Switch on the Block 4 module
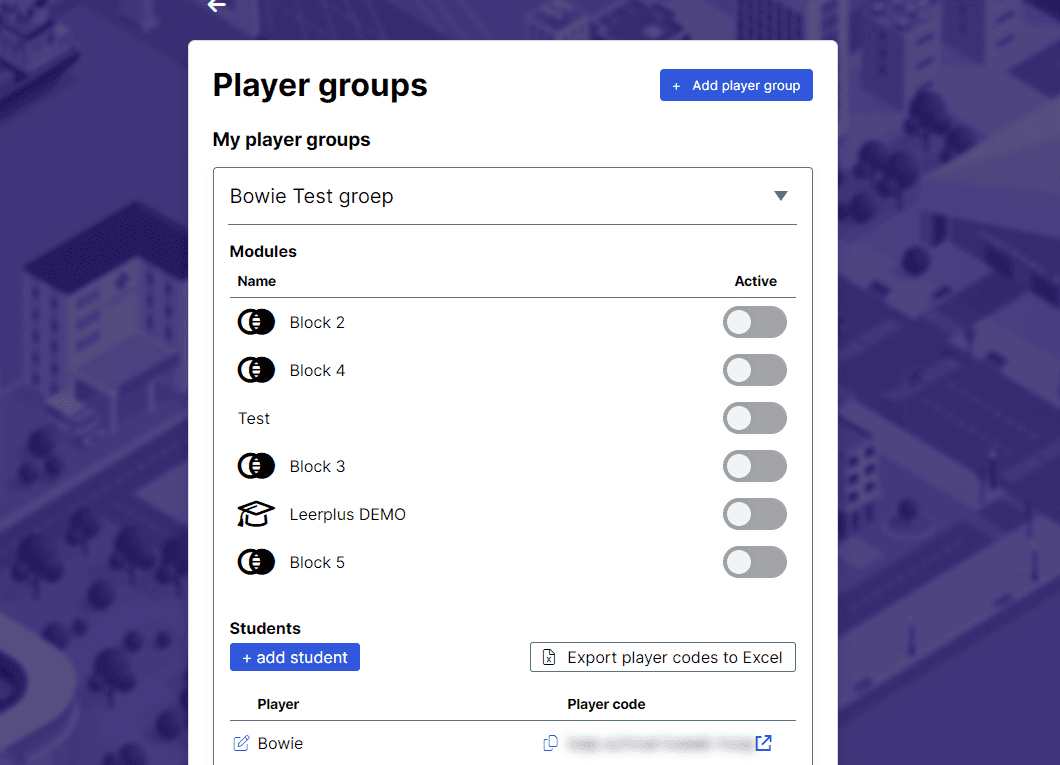This screenshot has width=1060, height=765. [755, 370]
